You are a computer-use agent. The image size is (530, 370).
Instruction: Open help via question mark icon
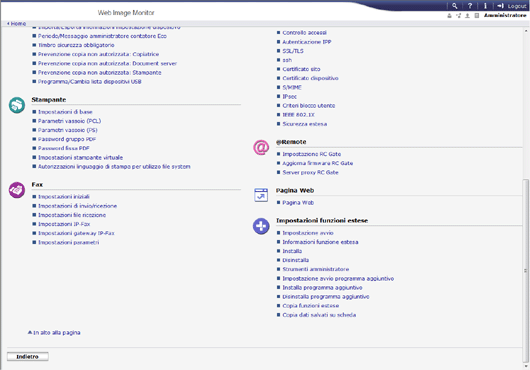coord(470,6)
